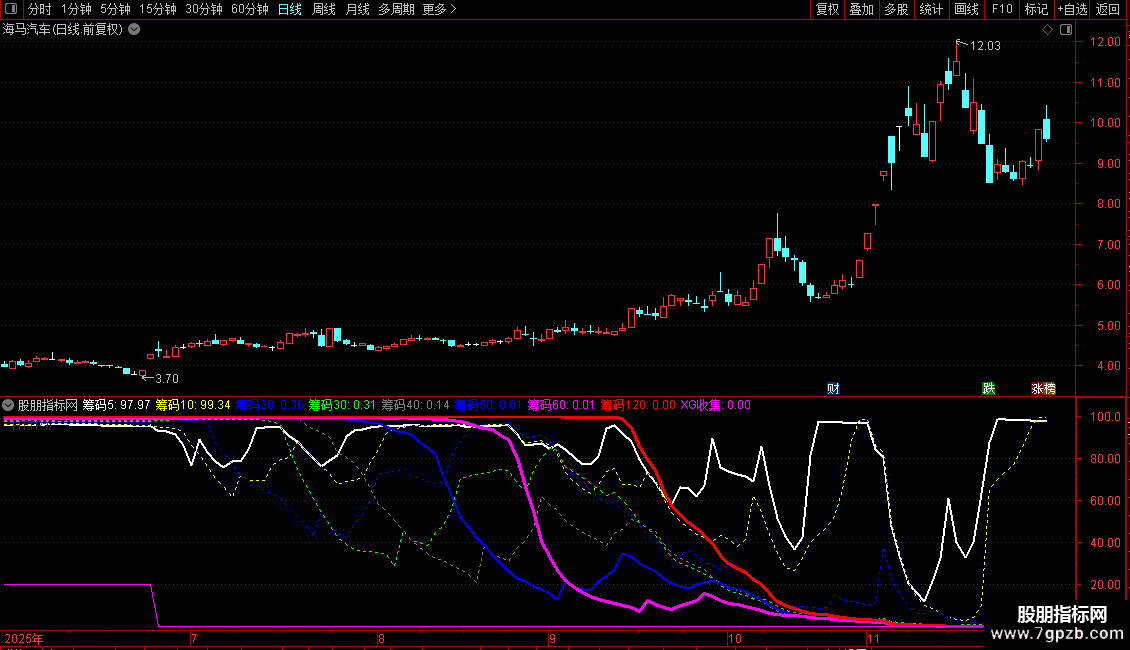Switch chart to 周线 weekly period
The height and width of the screenshot is (650, 1130).
(323, 10)
